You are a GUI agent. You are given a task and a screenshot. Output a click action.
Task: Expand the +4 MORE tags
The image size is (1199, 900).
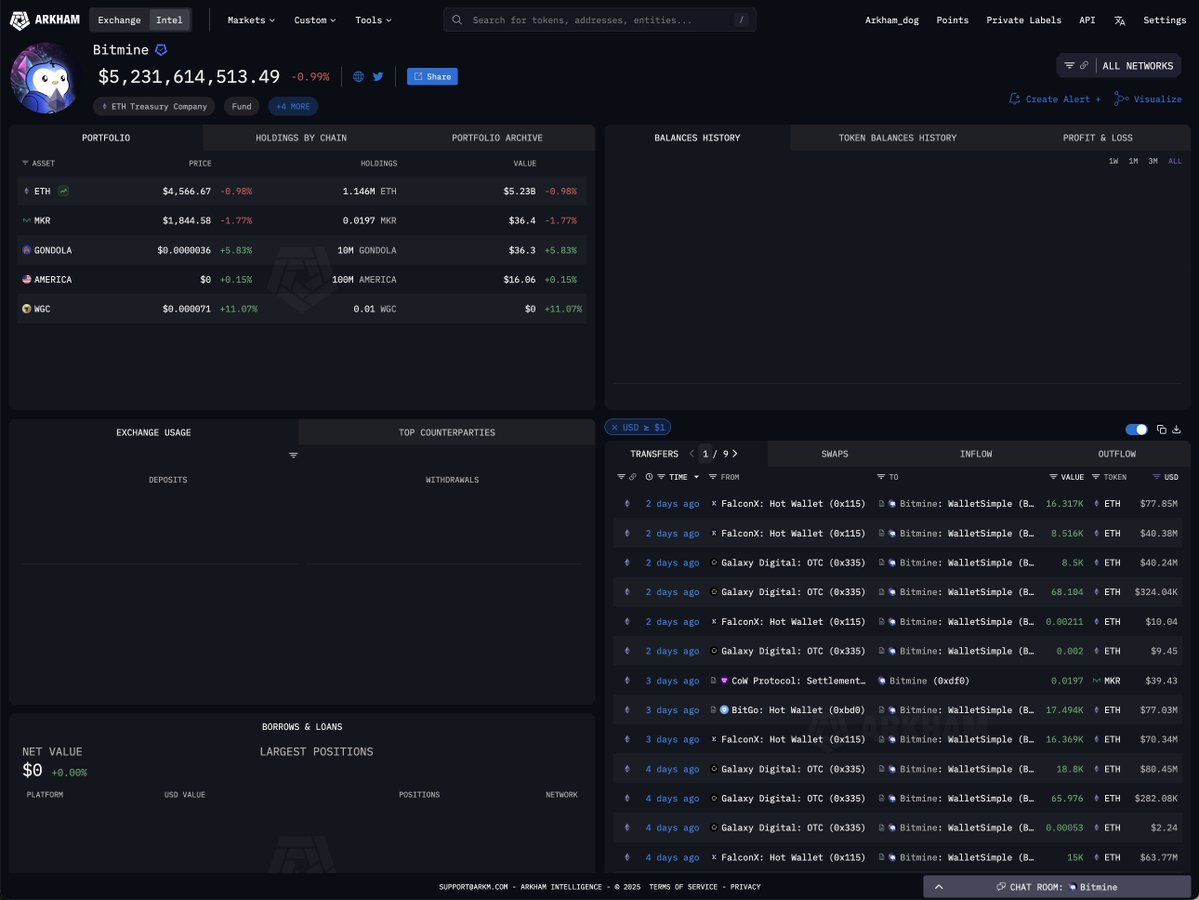click(293, 106)
